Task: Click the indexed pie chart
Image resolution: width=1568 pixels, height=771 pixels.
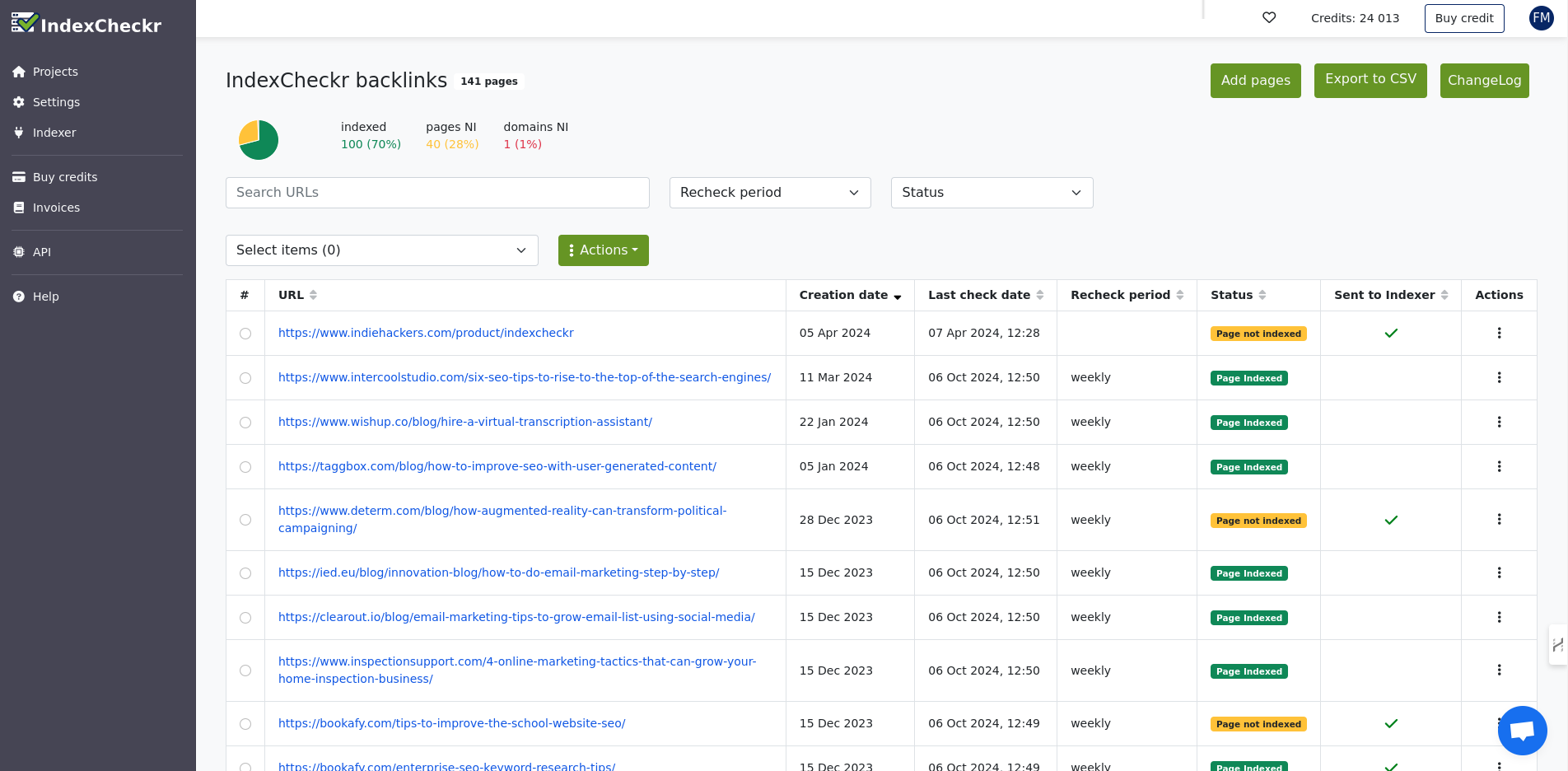Action: [259, 140]
